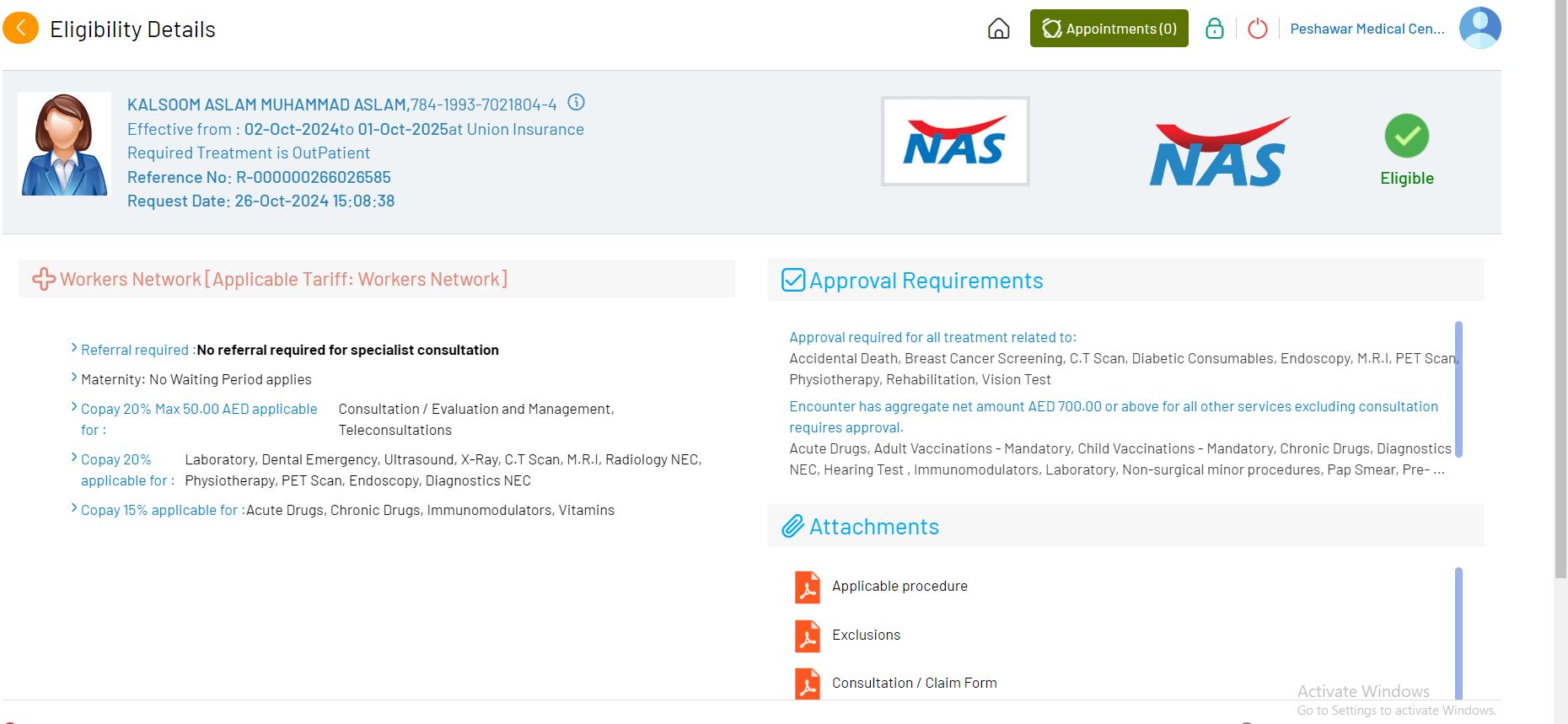Screen dimensions: 1568x724
Task: Click the Effective from 02-Oct-2024 line
Action: [x=356, y=129]
